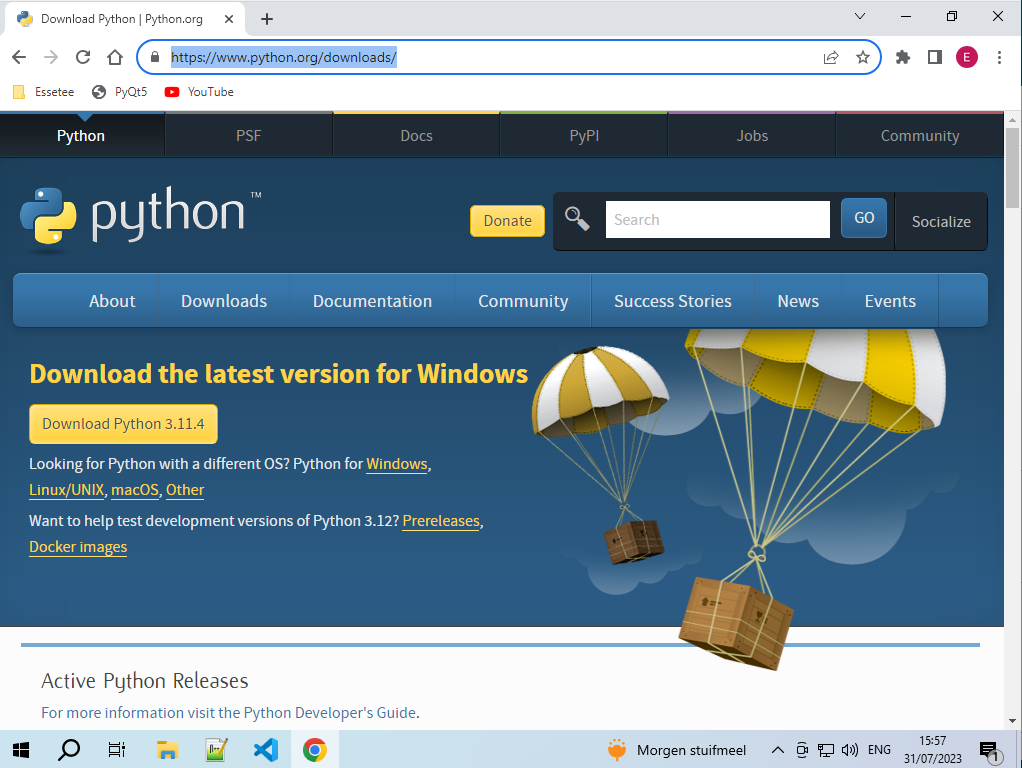Switch to the PyPI top tab
The image size is (1022, 768).
click(x=584, y=136)
